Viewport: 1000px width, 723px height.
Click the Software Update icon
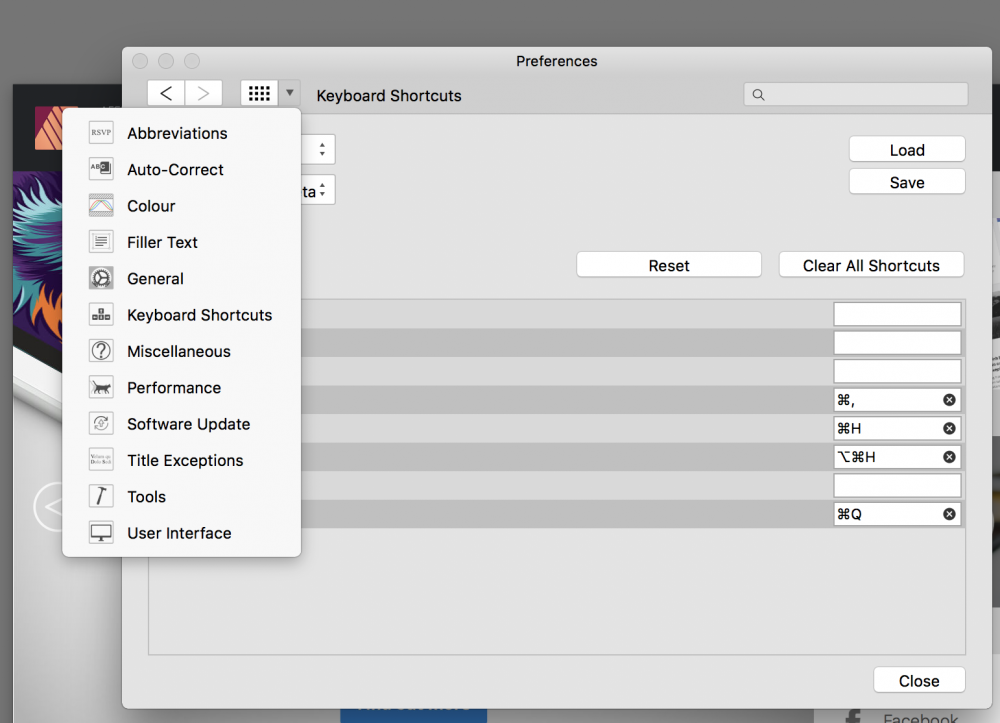pyautogui.click(x=101, y=424)
